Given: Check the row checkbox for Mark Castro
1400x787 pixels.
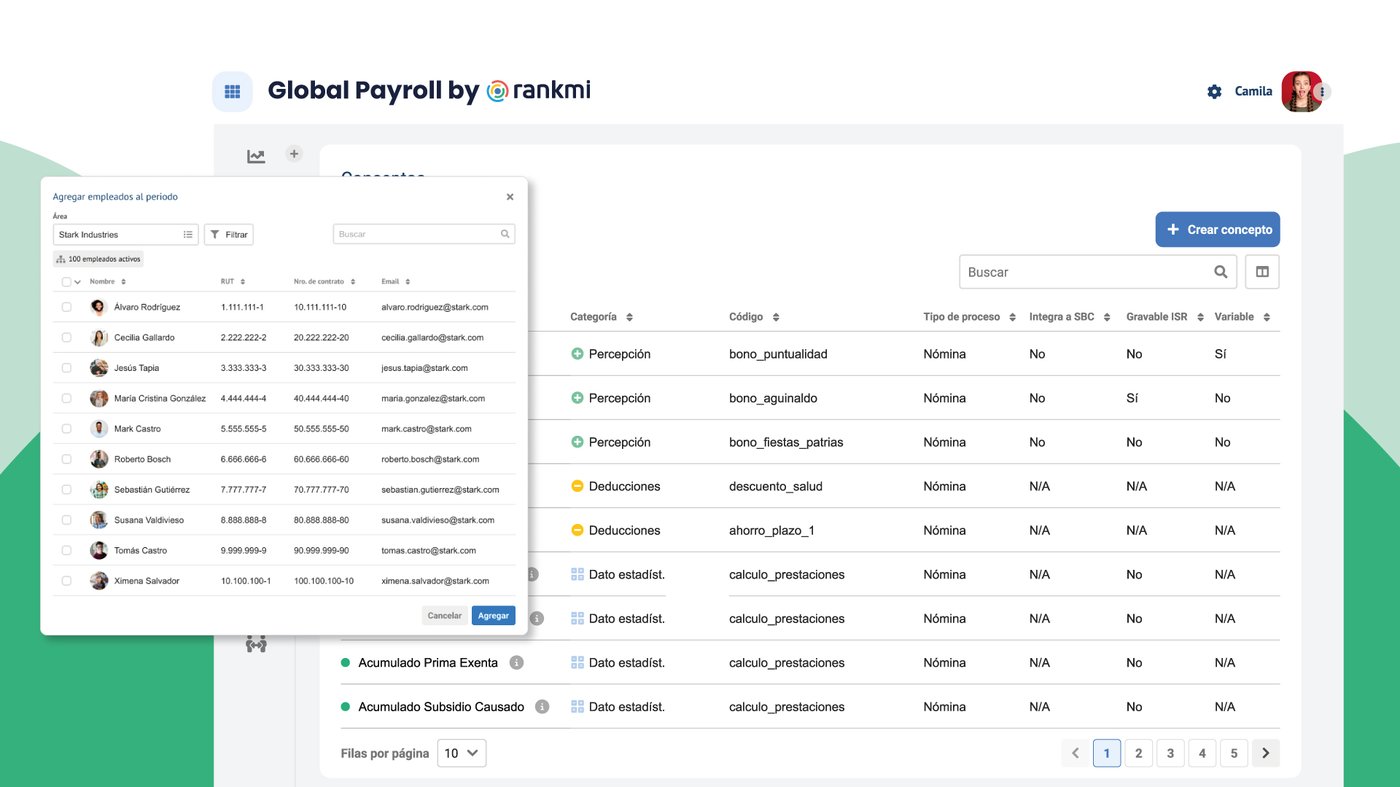Looking at the screenshot, I should coord(66,428).
